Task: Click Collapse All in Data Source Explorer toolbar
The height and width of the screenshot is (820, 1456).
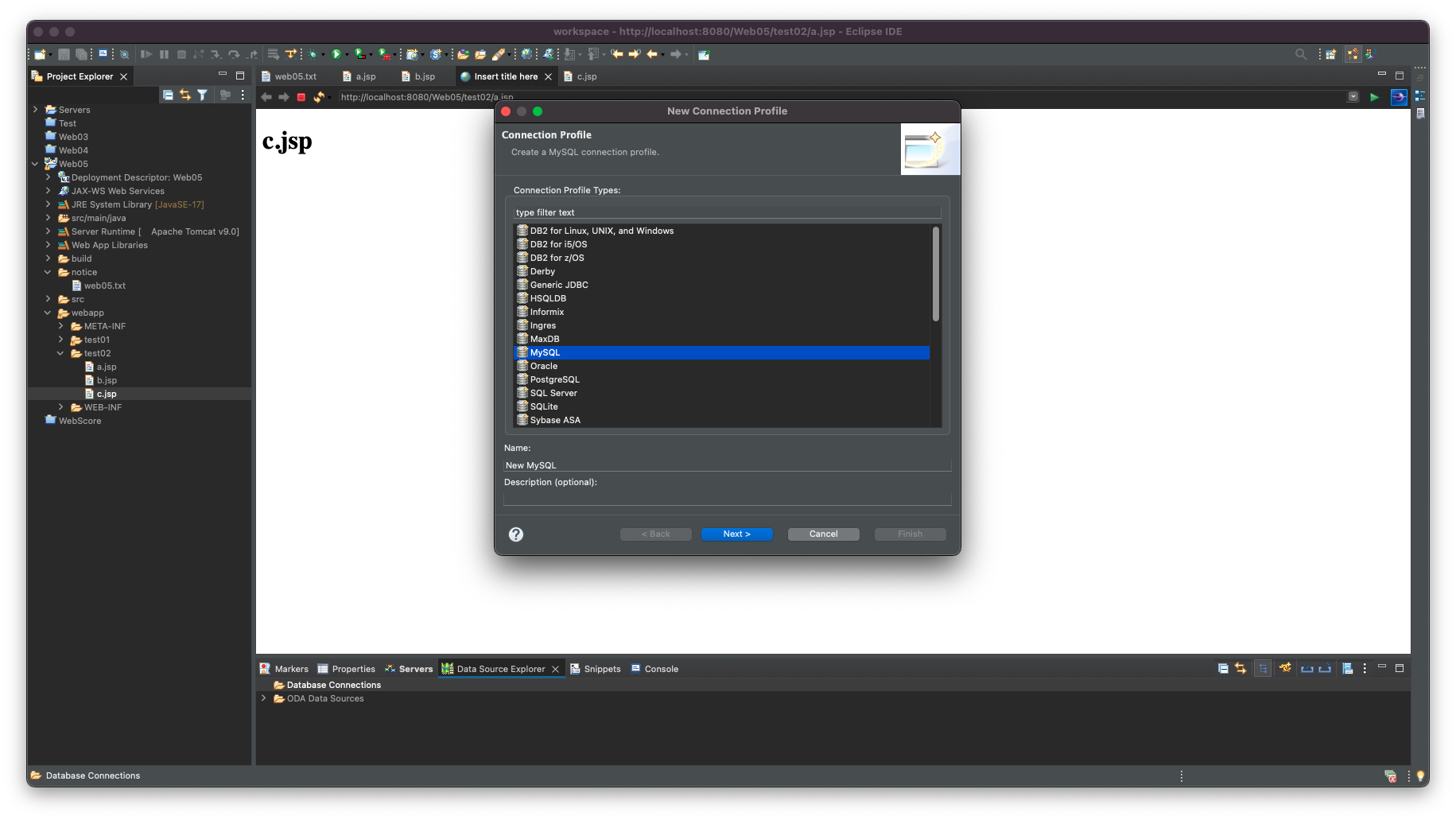Action: pyautogui.click(x=1223, y=668)
